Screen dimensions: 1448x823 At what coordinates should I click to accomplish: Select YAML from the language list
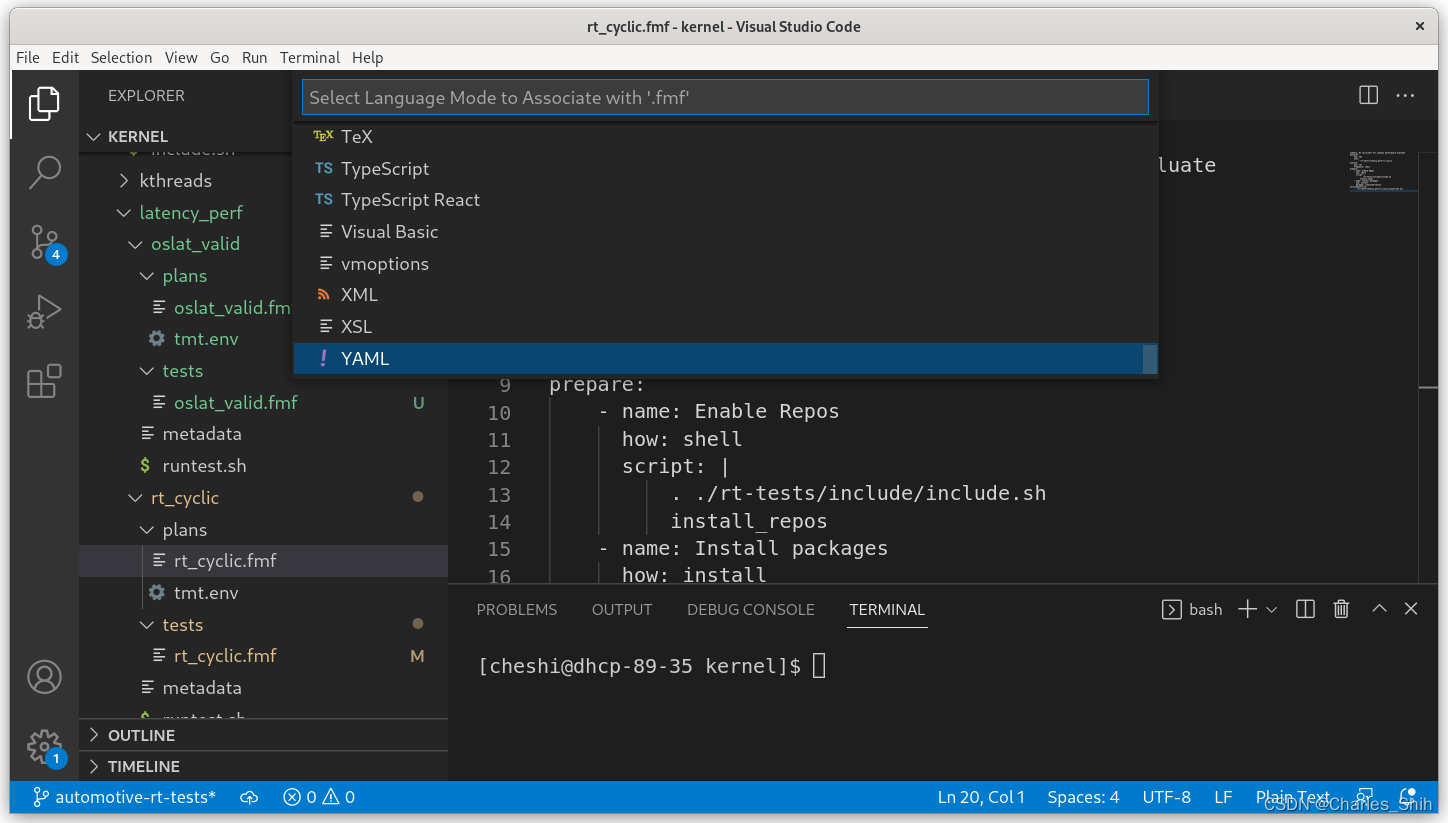(x=365, y=358)
